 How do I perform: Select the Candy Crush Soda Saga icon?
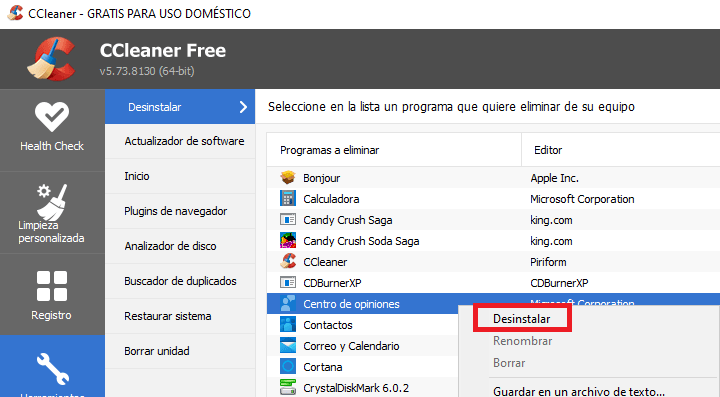click(x=288, y=240)
